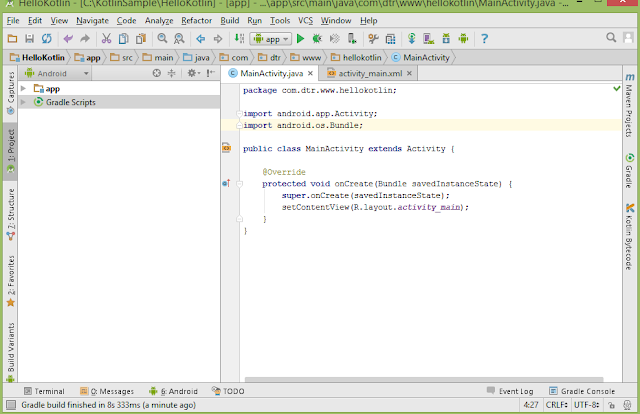
Task: Click Scroll from Source target icon
Action: coord(157,73)
